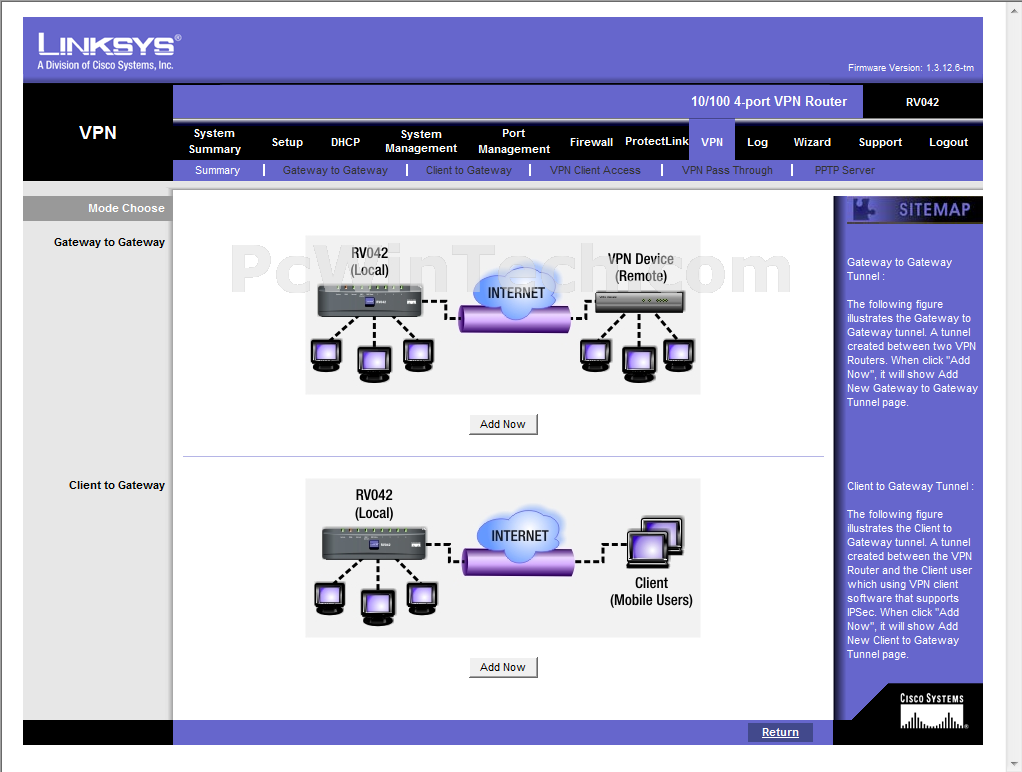Open Gateway to Gateway submenu link
Viewport: 1022px width, 772px height.
(335, 170)
